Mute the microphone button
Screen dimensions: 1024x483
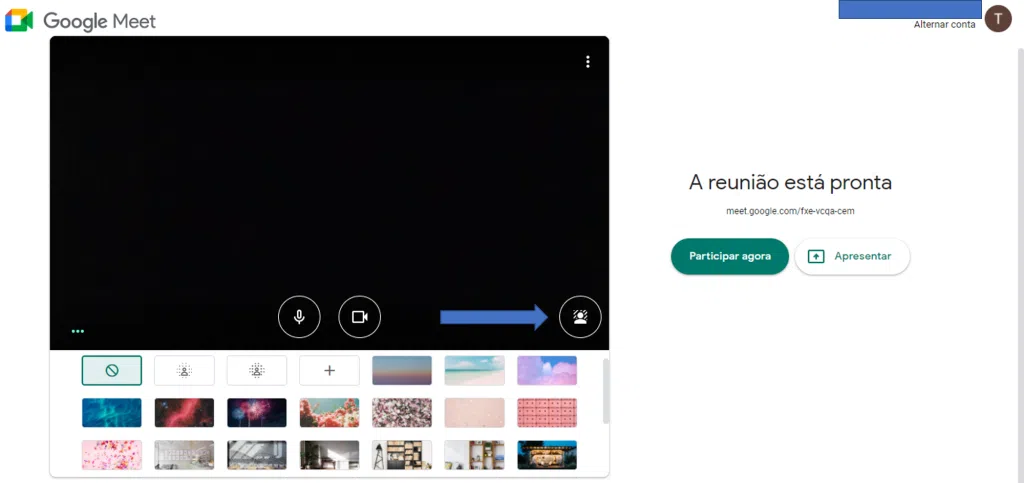(x=299, y=317)
